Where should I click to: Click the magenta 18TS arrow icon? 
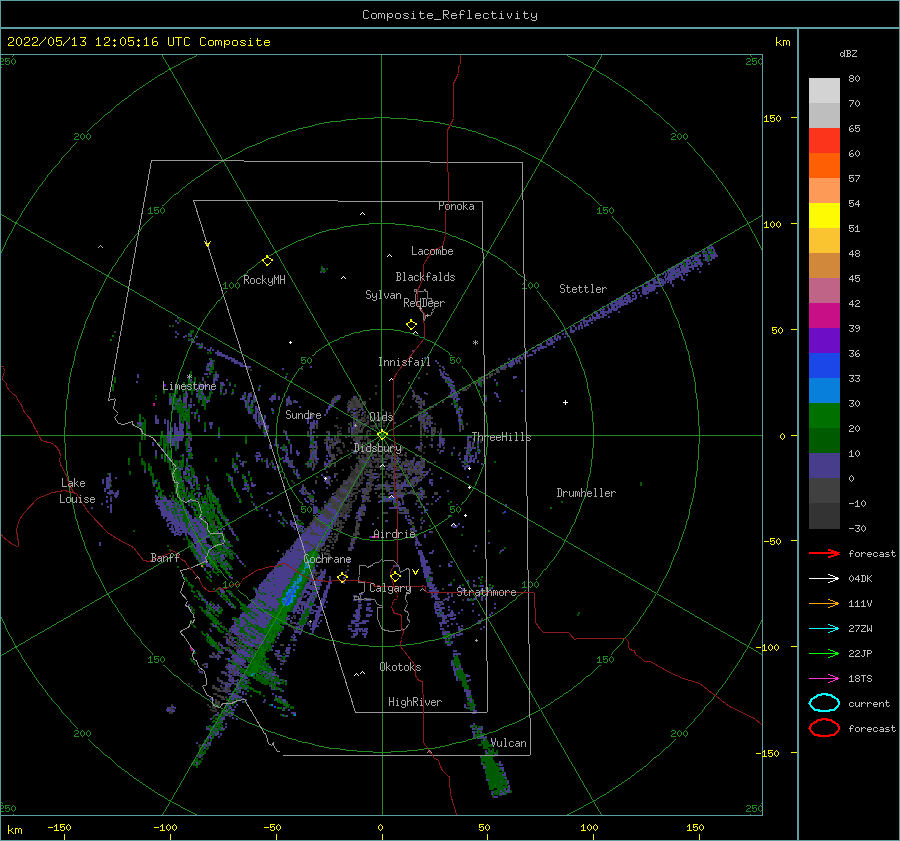824,679
